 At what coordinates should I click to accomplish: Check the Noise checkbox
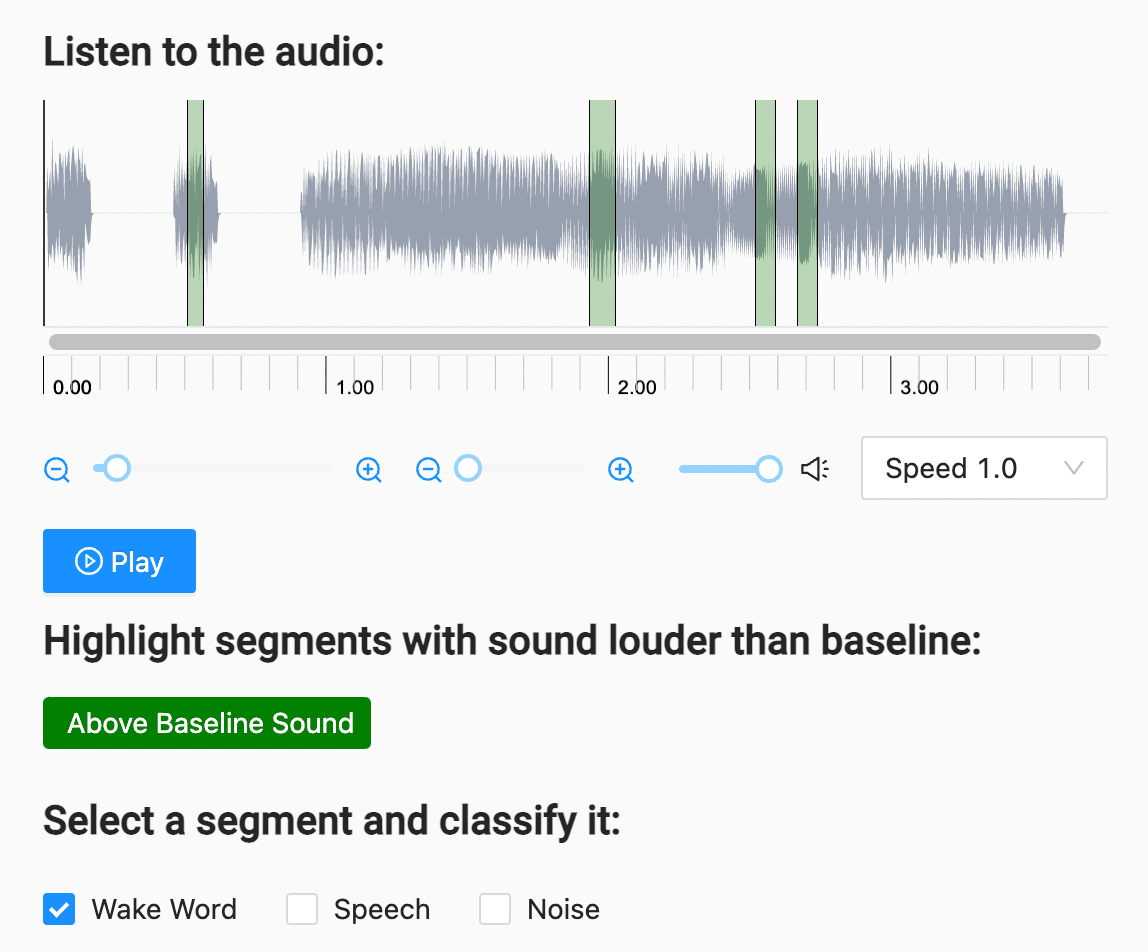pos(495,909)
